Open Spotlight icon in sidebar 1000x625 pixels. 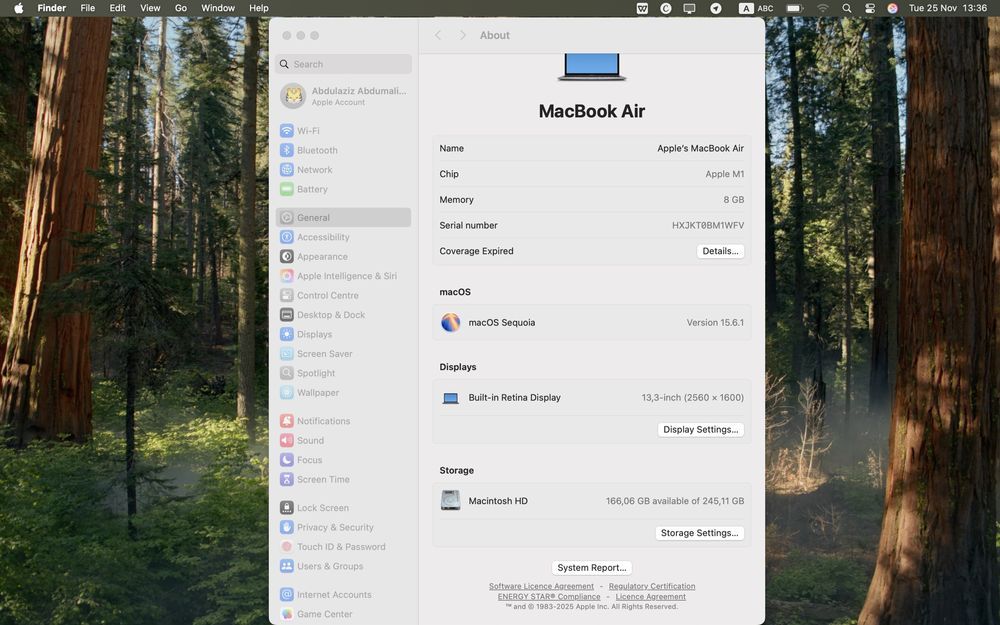coord(287,373)
